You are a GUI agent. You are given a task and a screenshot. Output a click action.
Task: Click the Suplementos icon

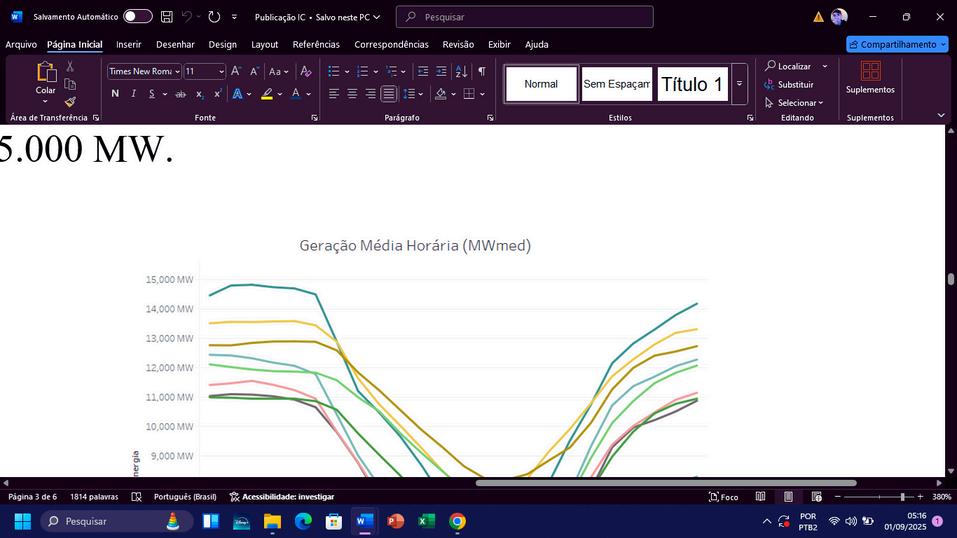tap(870, 71)
